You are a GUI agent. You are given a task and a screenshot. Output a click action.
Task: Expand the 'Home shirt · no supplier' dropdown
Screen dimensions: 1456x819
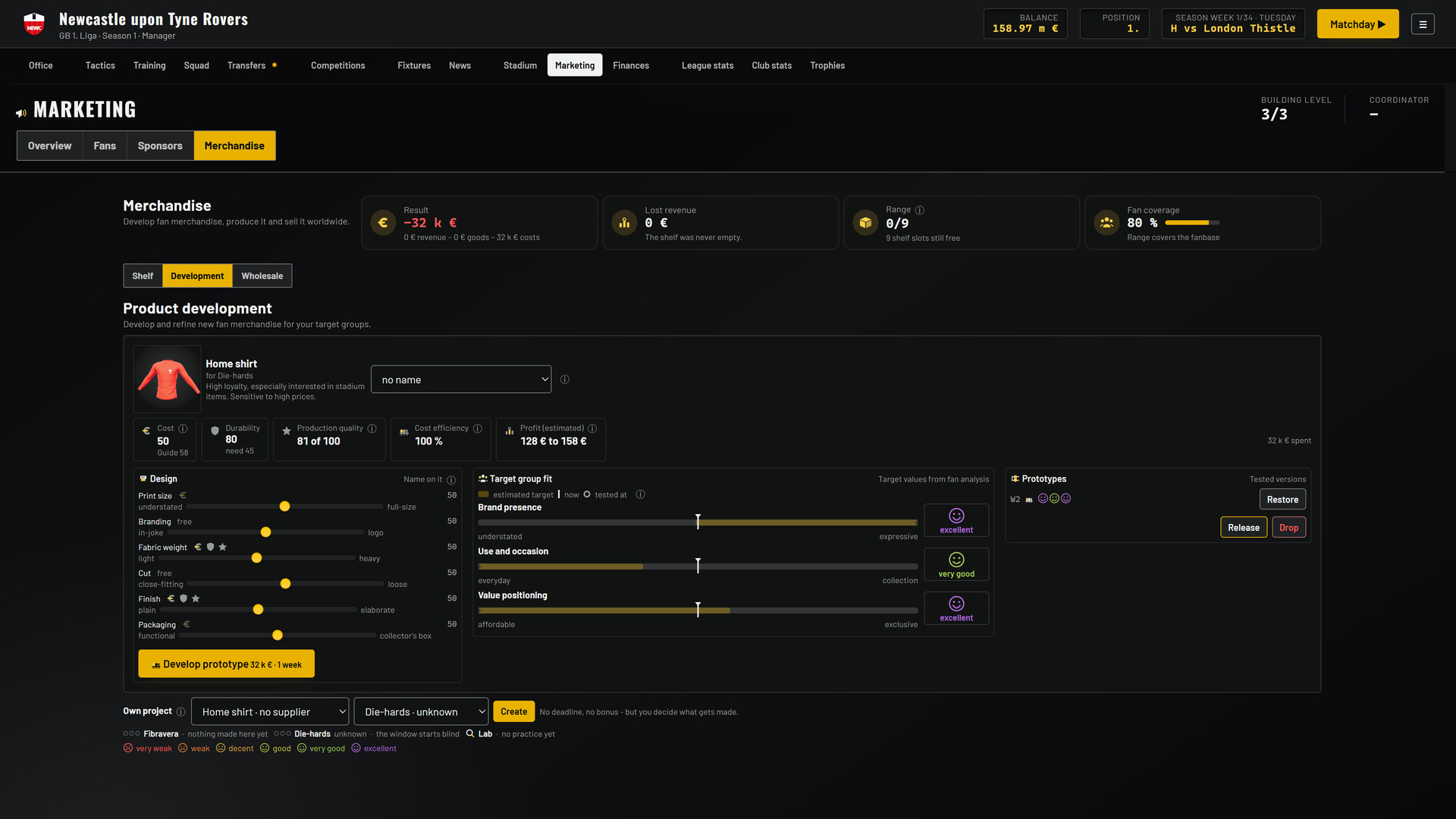(x=270, y=711)
